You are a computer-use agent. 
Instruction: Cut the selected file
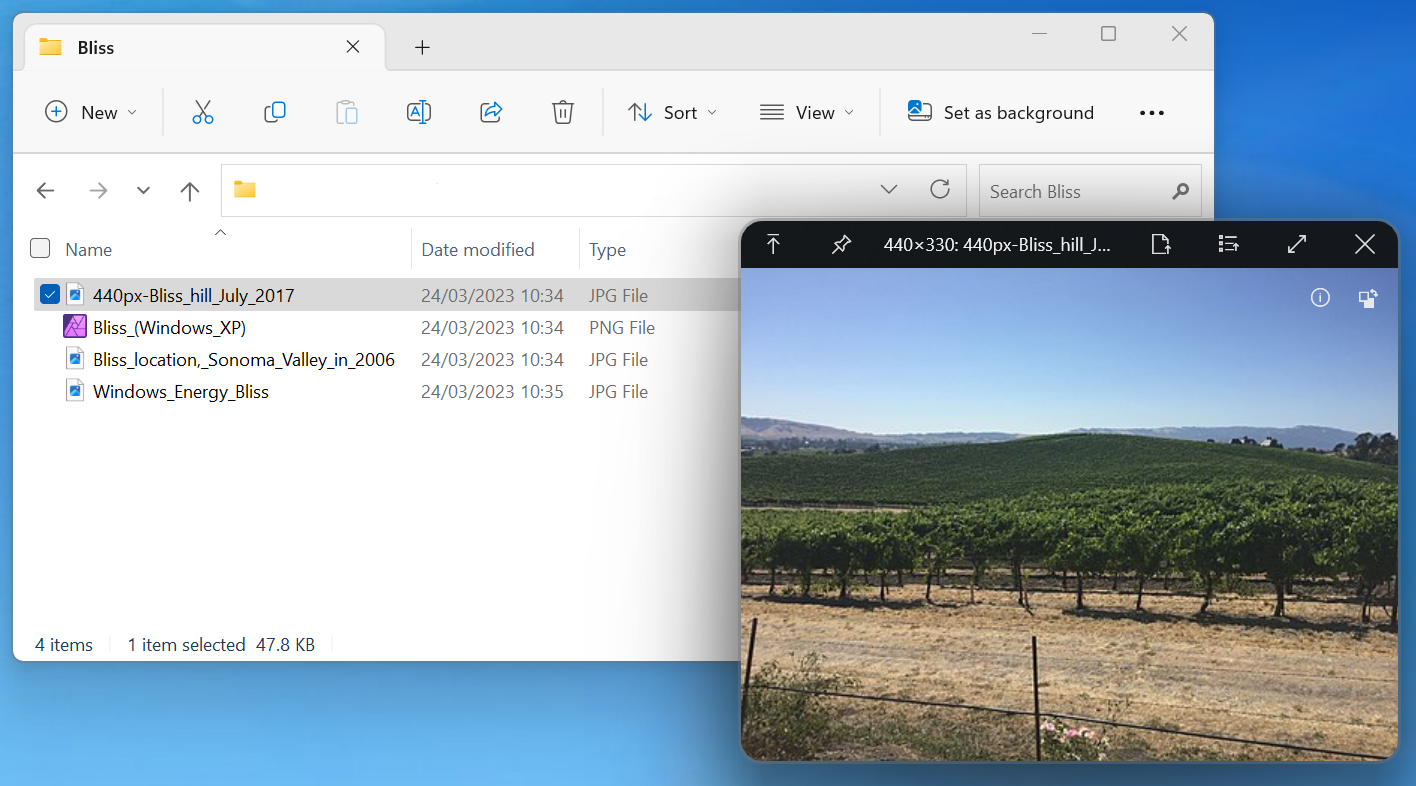[x=203, y=112]
